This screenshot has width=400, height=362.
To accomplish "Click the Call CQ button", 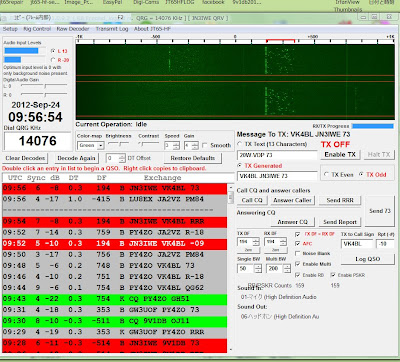I will tap(252, 200).
